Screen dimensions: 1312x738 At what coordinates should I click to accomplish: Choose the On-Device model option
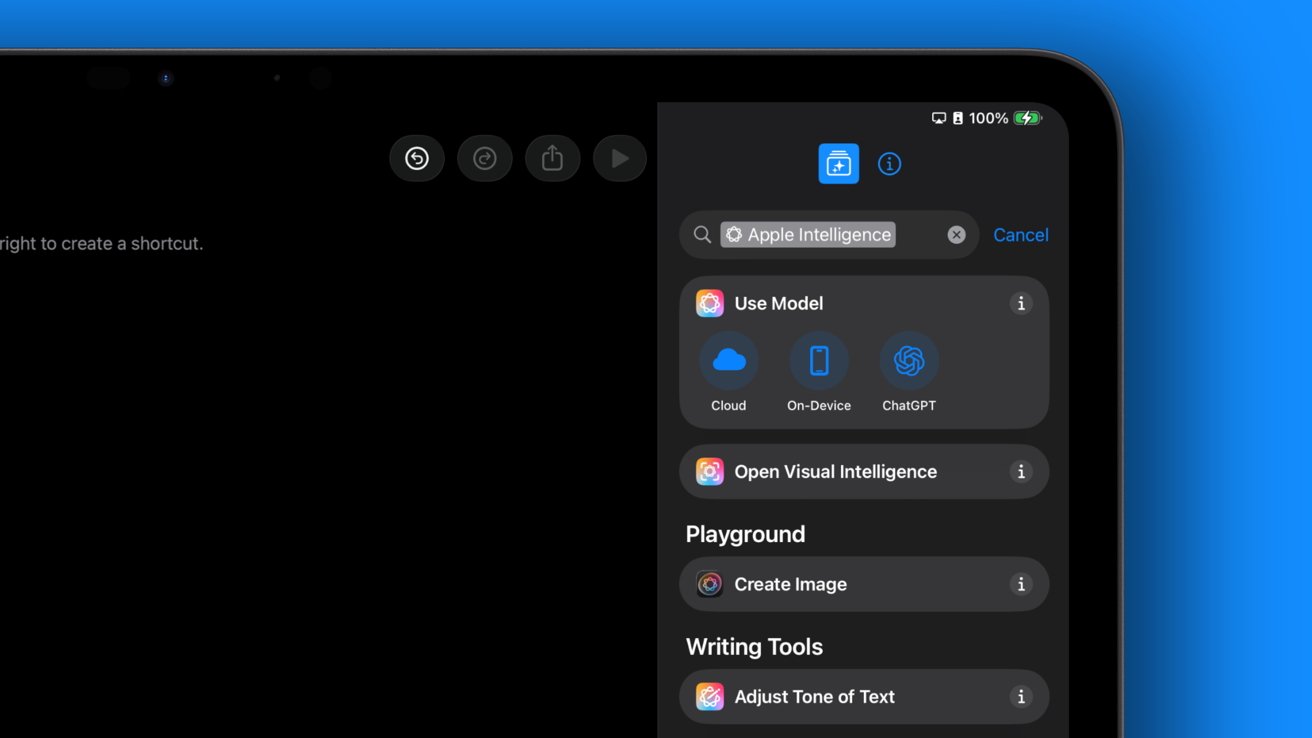[x=819, y=372]
